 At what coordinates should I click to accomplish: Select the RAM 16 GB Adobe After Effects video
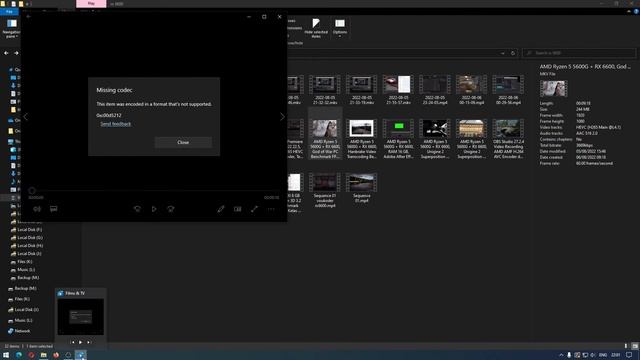pyautogui.click(x=398, y=139)
